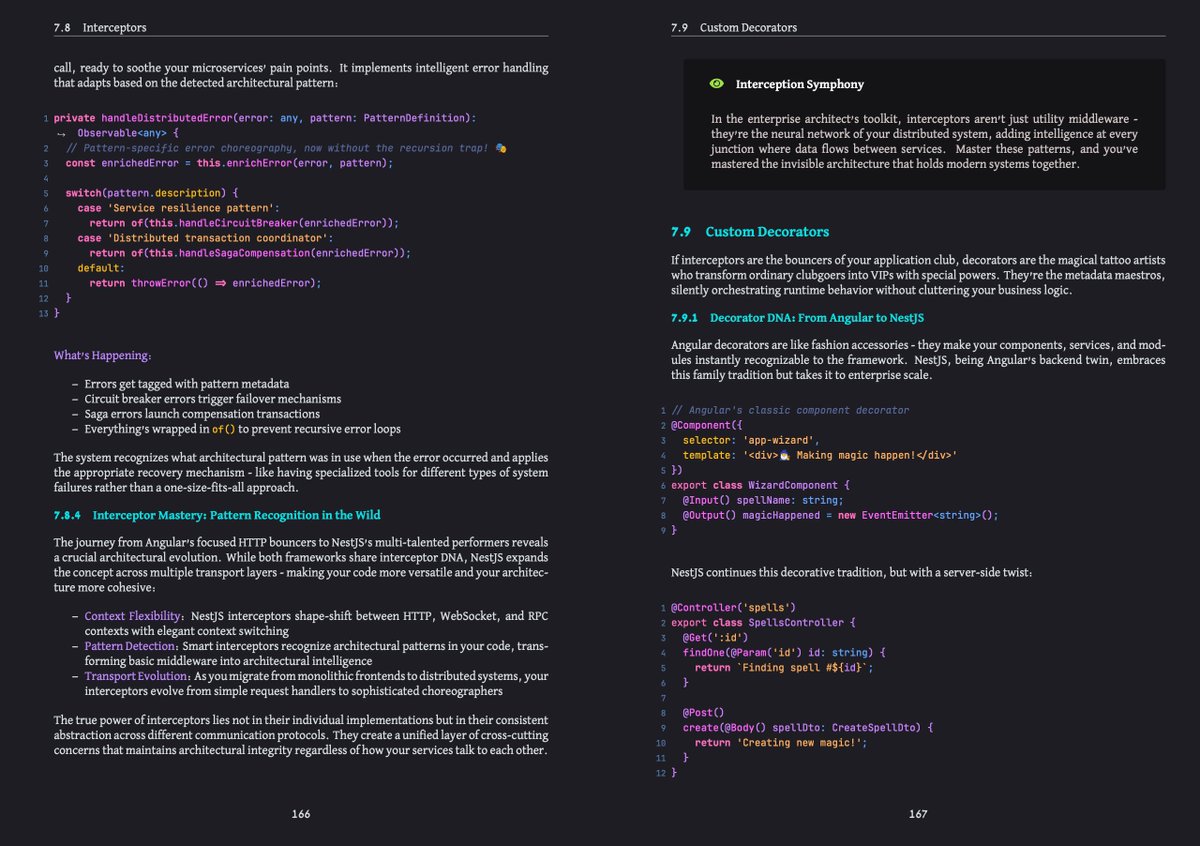This screenshot has height=846, width=1200.
Task: Click line '@Output() magicHappened = new EventEmitter<string>();'
Action: pyautogui.click(x=841, y=515)
